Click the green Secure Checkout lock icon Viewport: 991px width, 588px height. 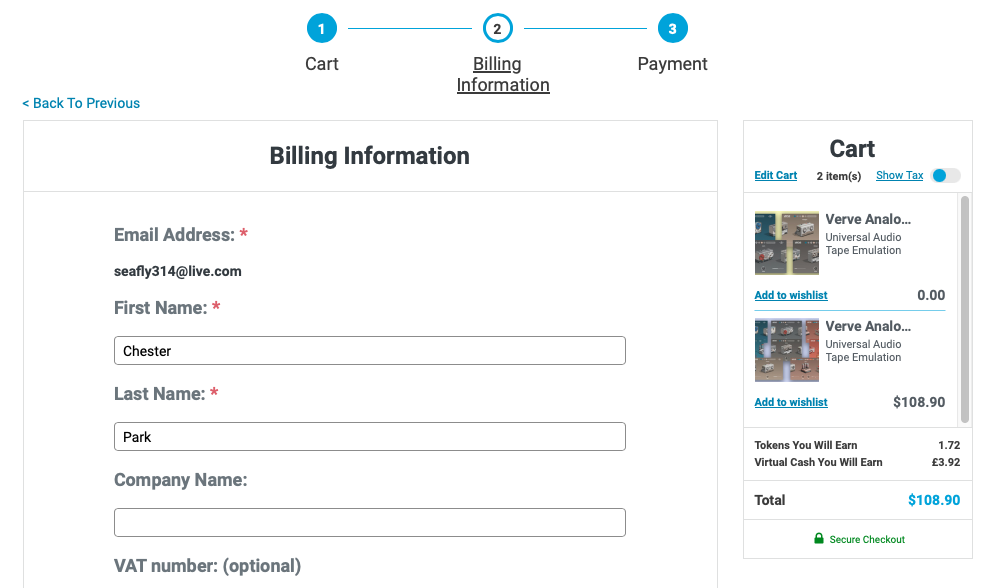pyautogui.click(x=818, y=539)
